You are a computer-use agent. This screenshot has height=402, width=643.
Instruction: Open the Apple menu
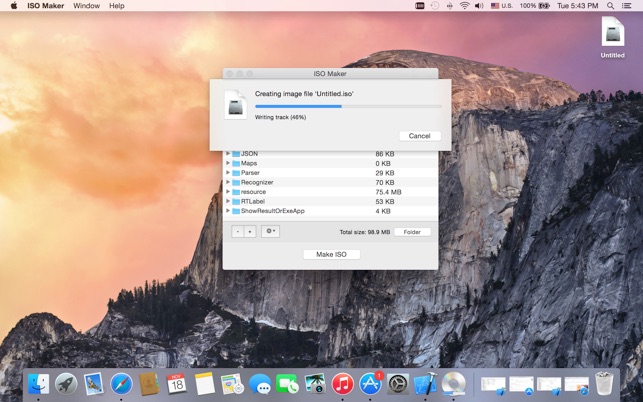coord(14,6)
